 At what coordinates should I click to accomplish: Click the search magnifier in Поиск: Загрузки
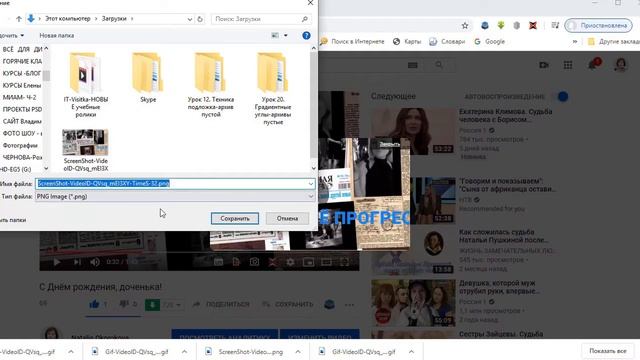(304, 19)
